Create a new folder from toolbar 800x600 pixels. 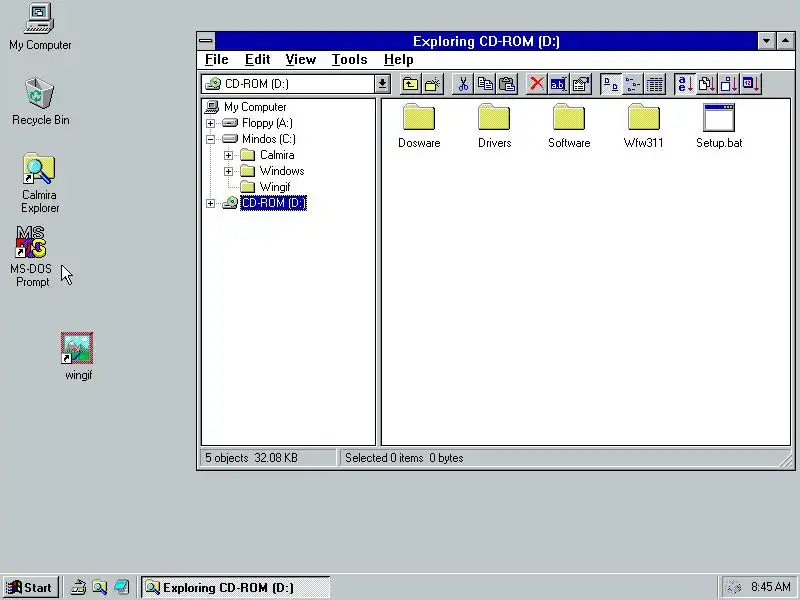coord(432,84)
